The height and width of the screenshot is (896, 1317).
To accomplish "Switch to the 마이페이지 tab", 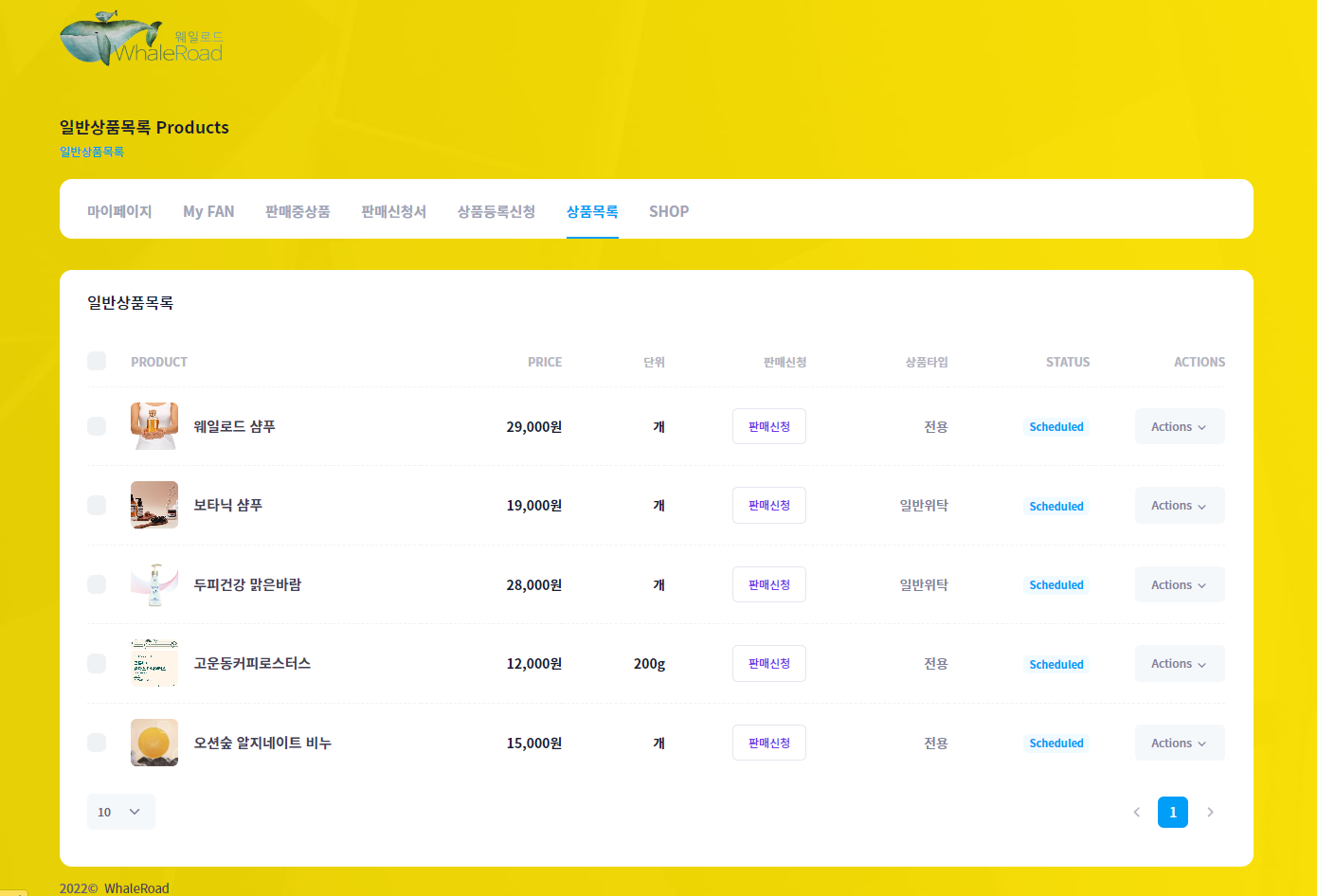I will tap(119, 211).
